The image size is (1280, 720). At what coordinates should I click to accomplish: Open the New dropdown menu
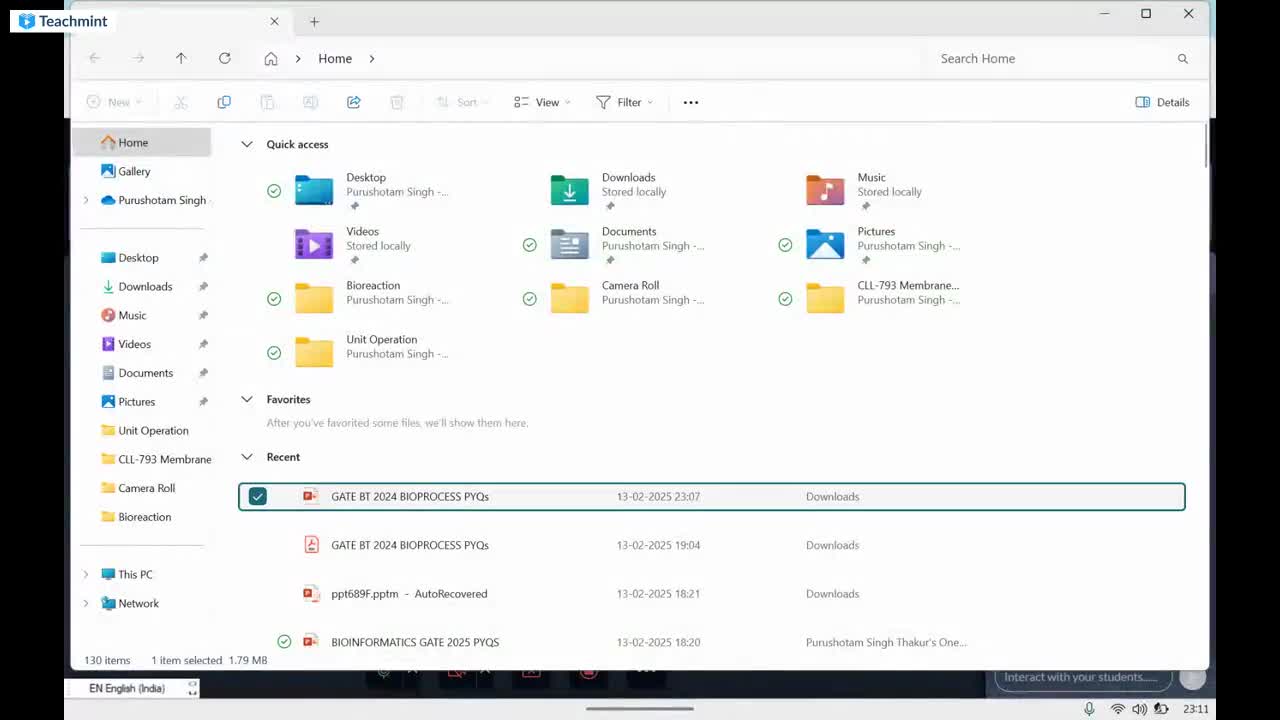[114, 102]
